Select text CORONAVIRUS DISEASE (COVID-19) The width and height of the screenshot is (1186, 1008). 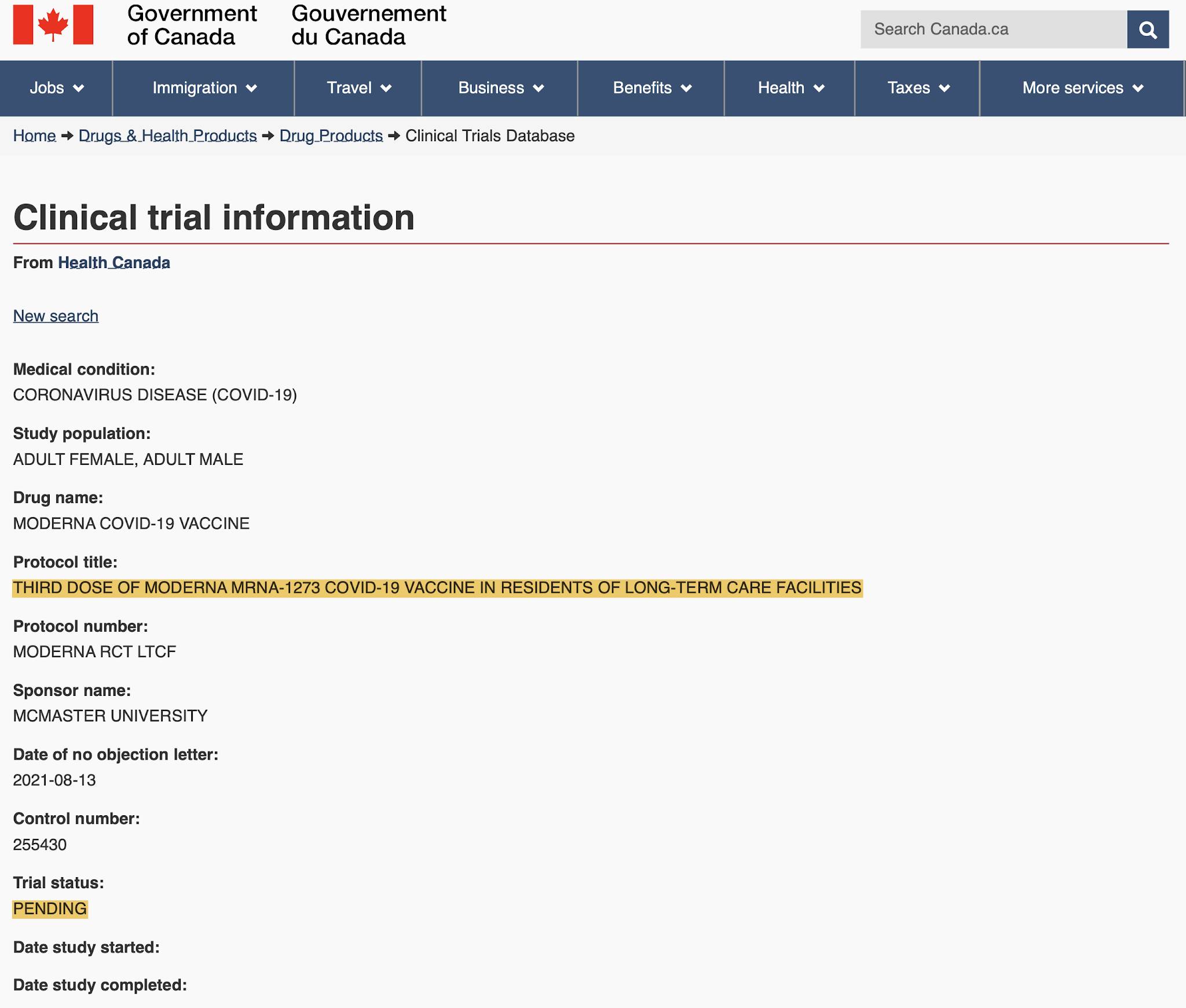pyautogui.click(x=155, y=395)
